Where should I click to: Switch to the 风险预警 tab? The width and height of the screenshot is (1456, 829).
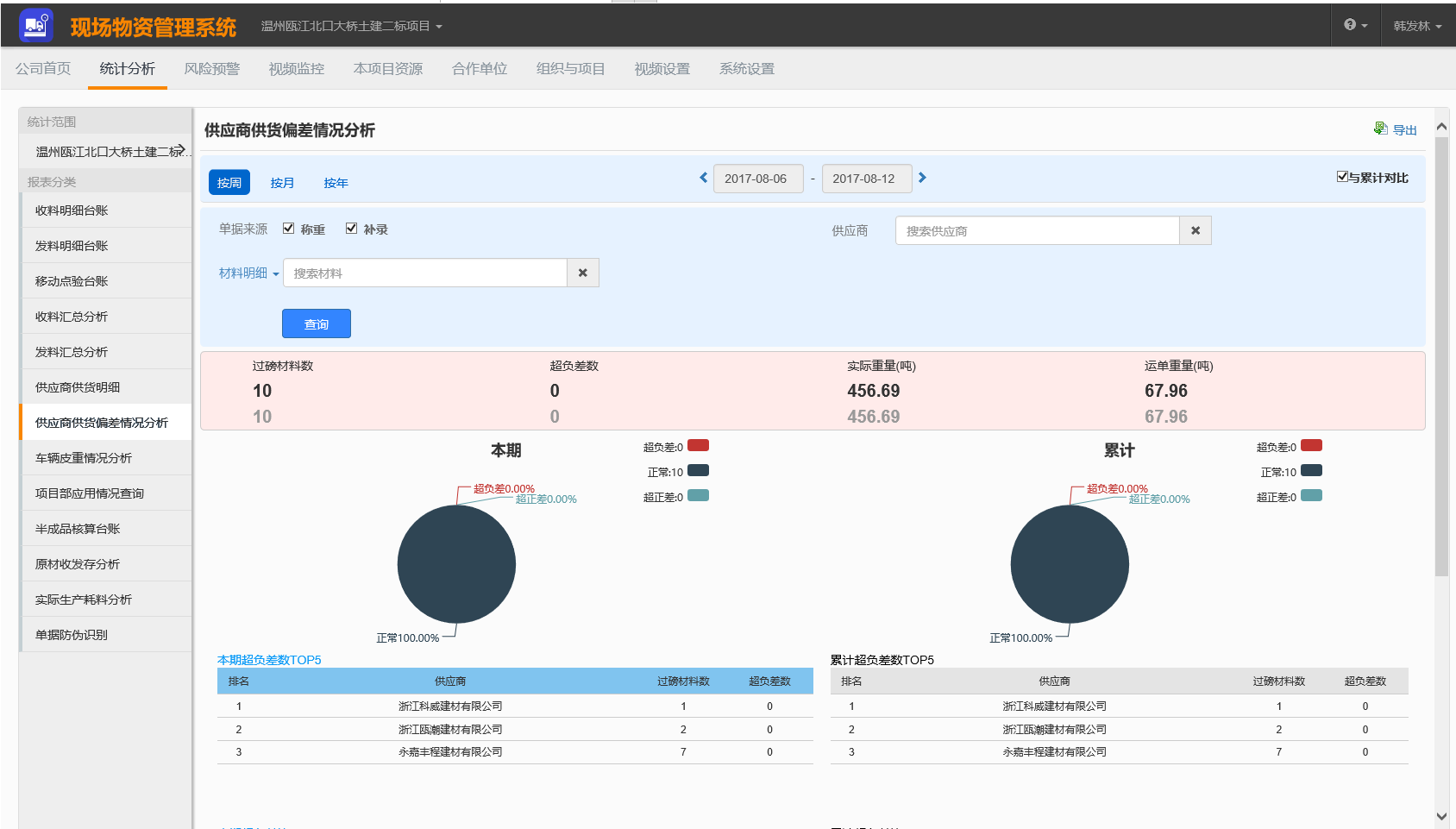211,69
